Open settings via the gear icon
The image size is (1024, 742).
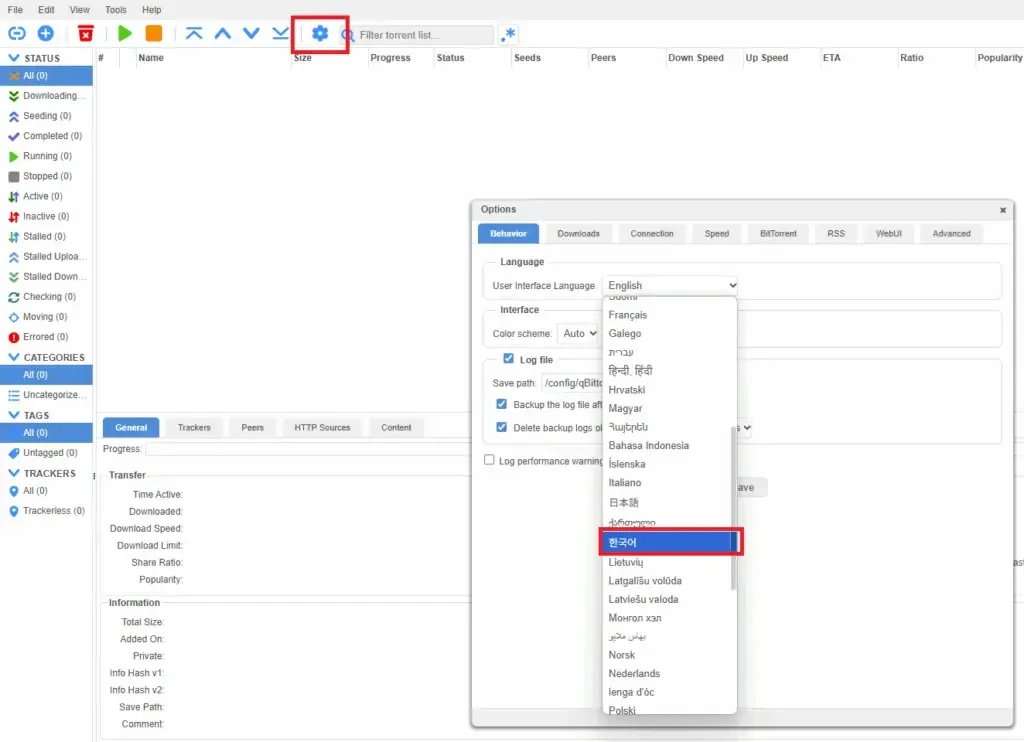coord(320,33)
